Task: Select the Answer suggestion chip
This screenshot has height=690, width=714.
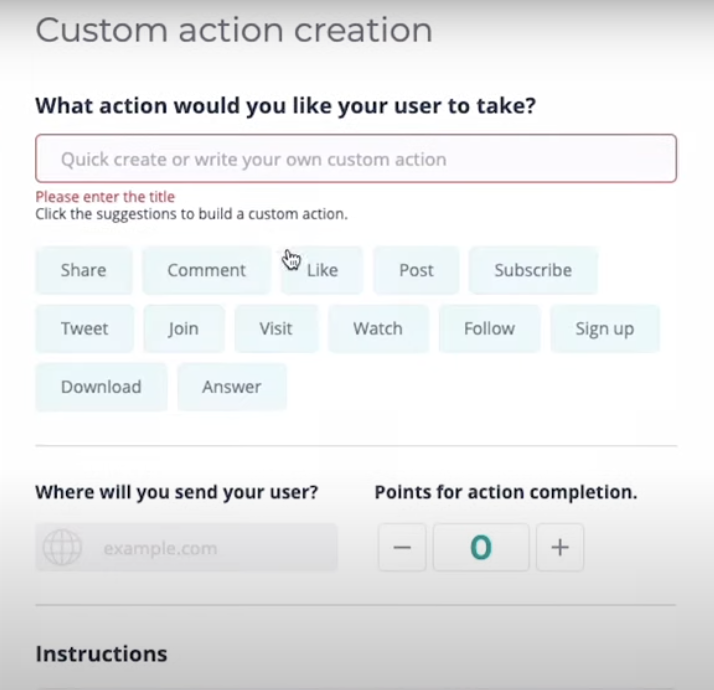Action: coord(232,387)
